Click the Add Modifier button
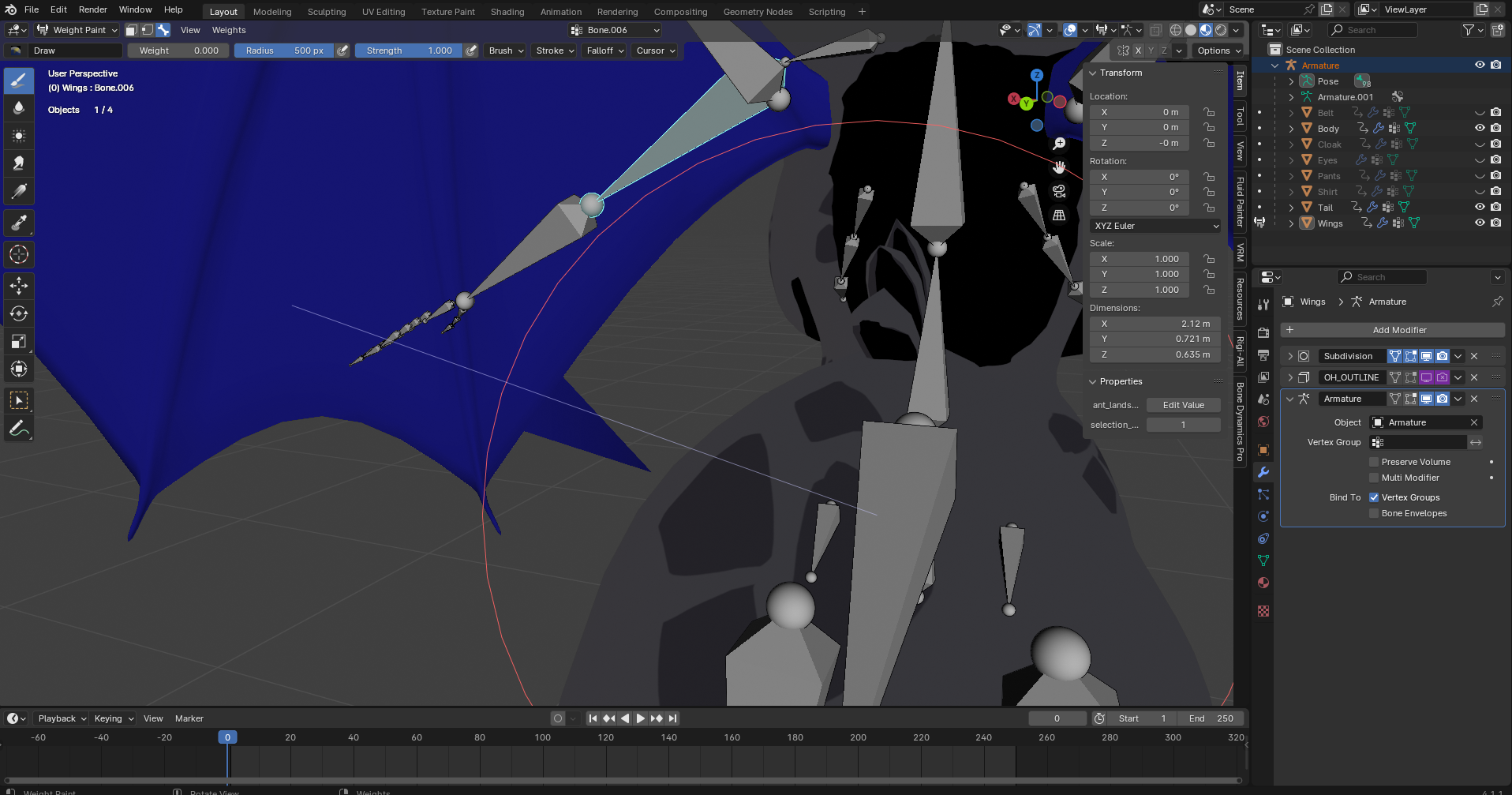This screenshot has width=1512, height=795. click(1392, 330)
